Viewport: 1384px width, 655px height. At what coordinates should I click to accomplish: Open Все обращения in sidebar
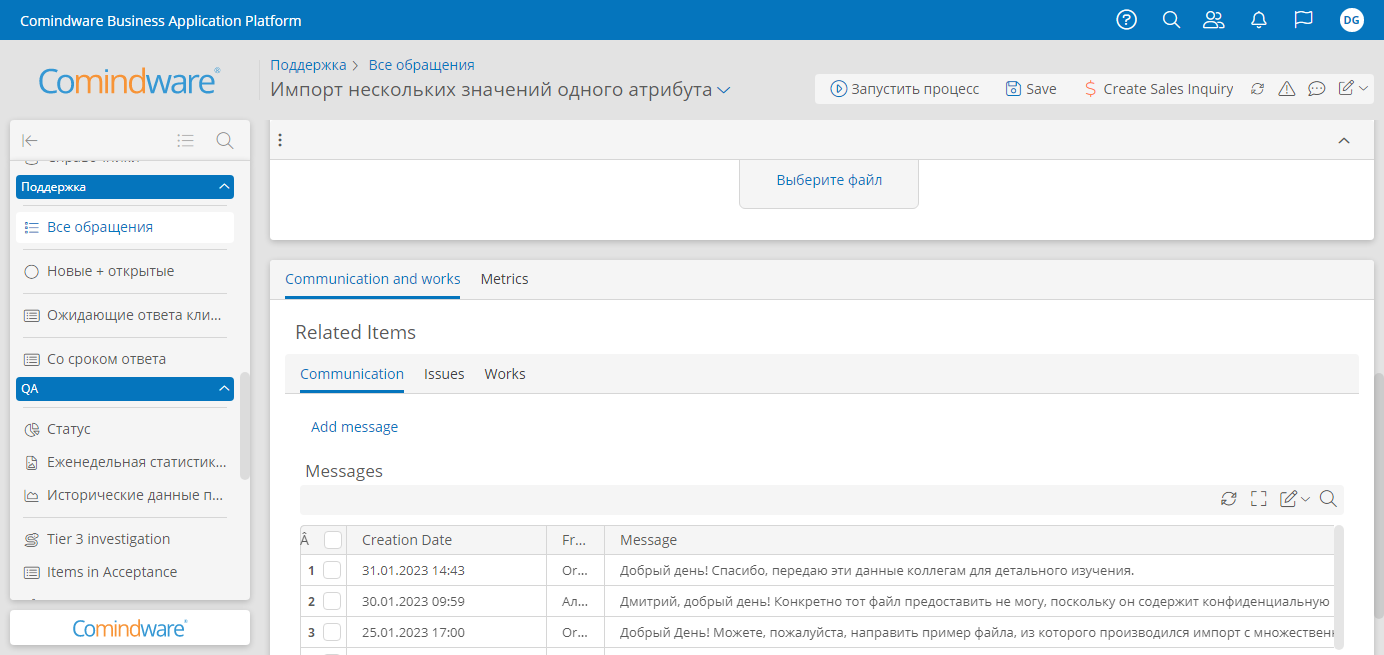125,227
